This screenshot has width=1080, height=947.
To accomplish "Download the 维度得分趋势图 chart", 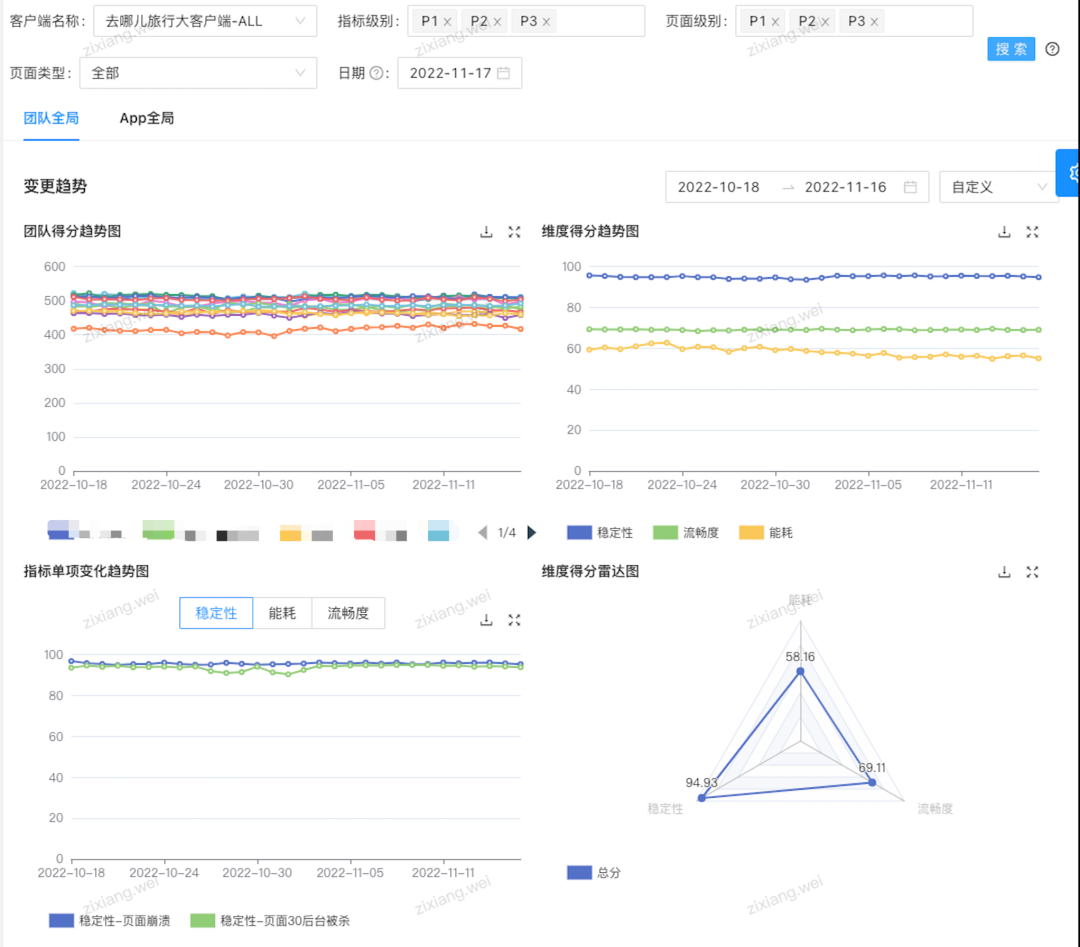I will [1004, 232].
